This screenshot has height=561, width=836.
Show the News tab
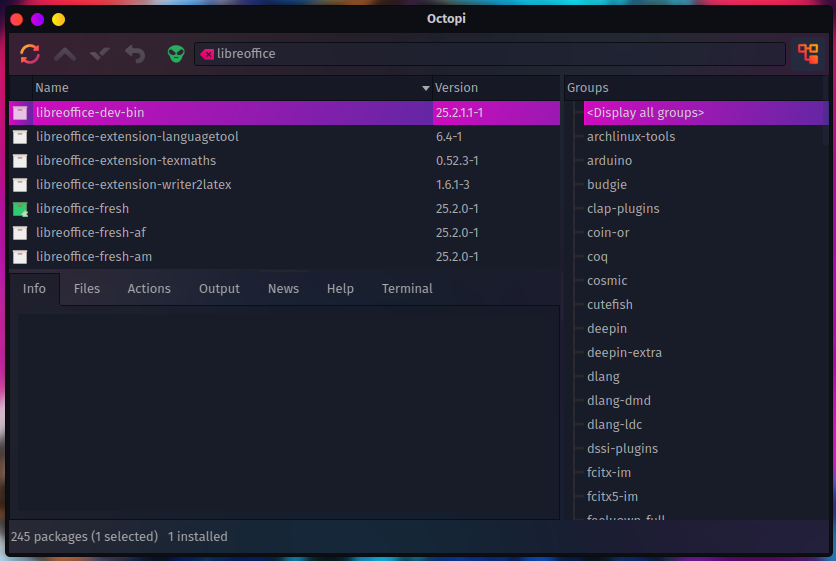(x=283, y=289)
